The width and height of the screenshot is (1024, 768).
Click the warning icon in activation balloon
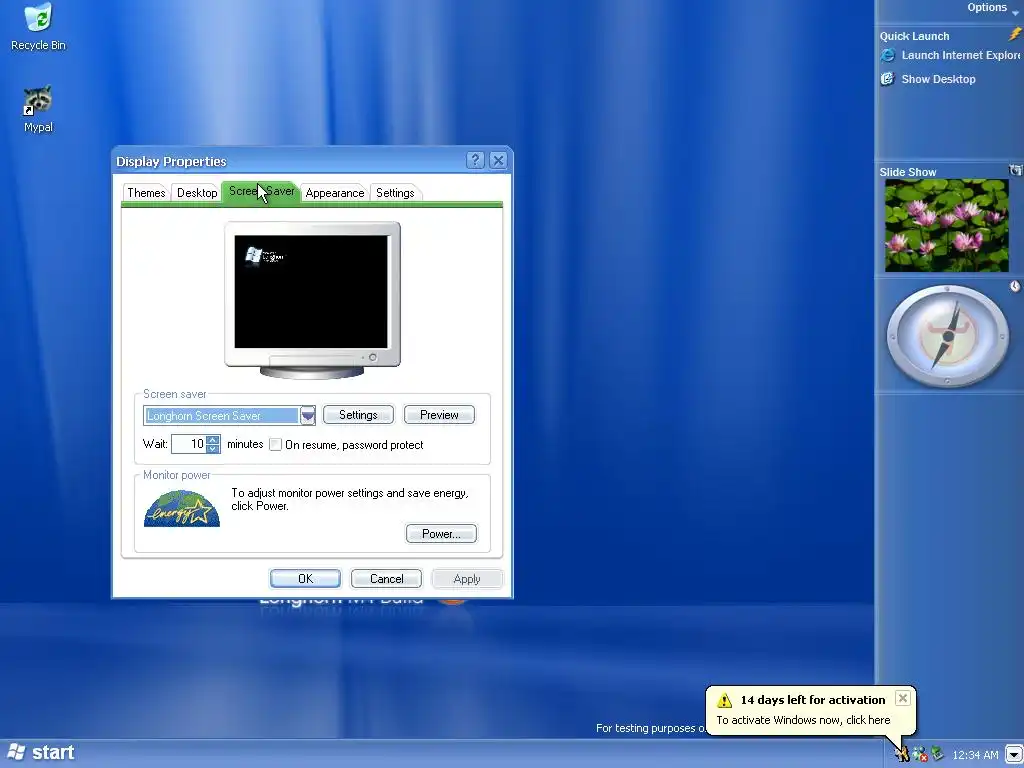(724, 701)
